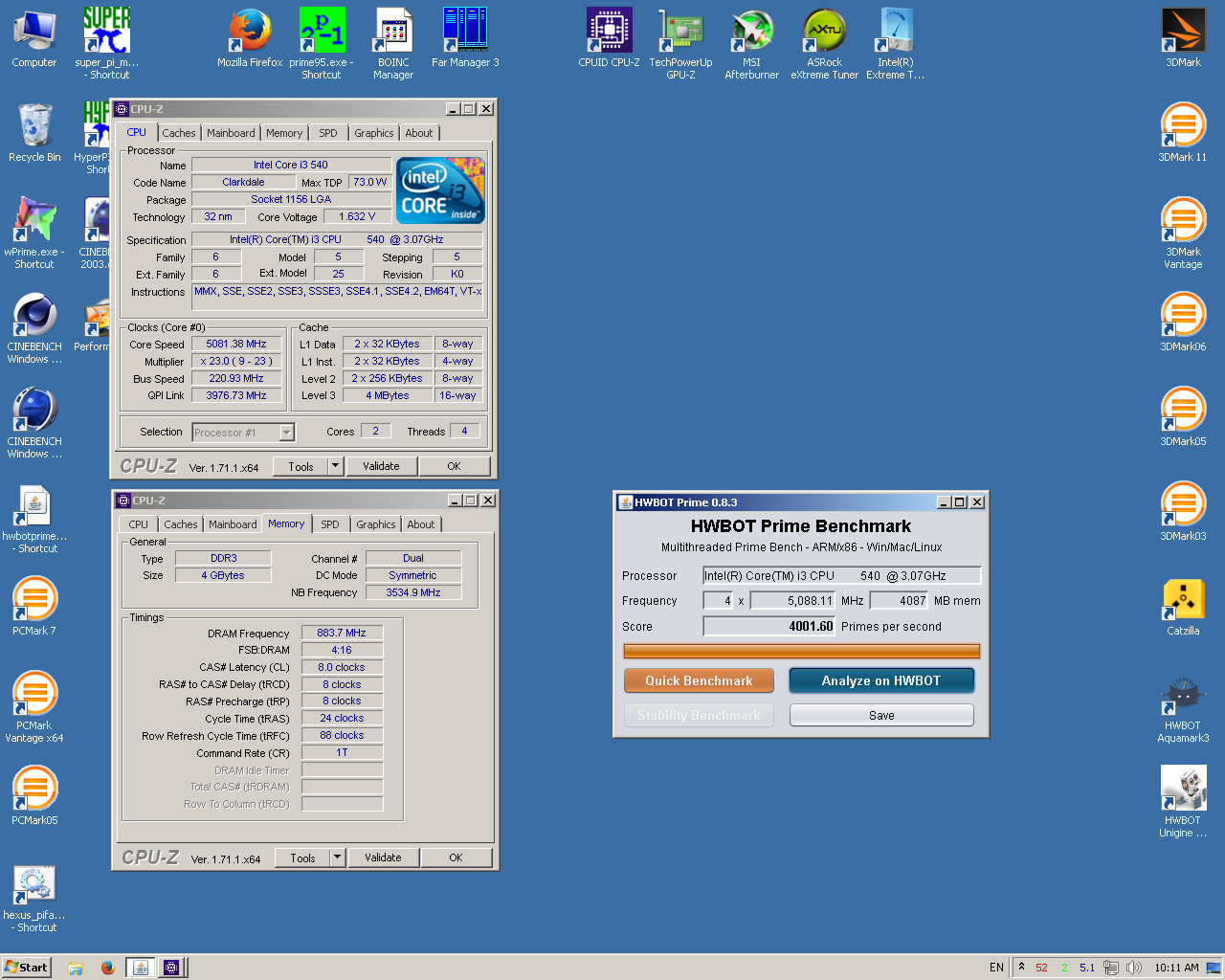Switch to Caches tab in top CPU-Z window

tap(178, 133)
